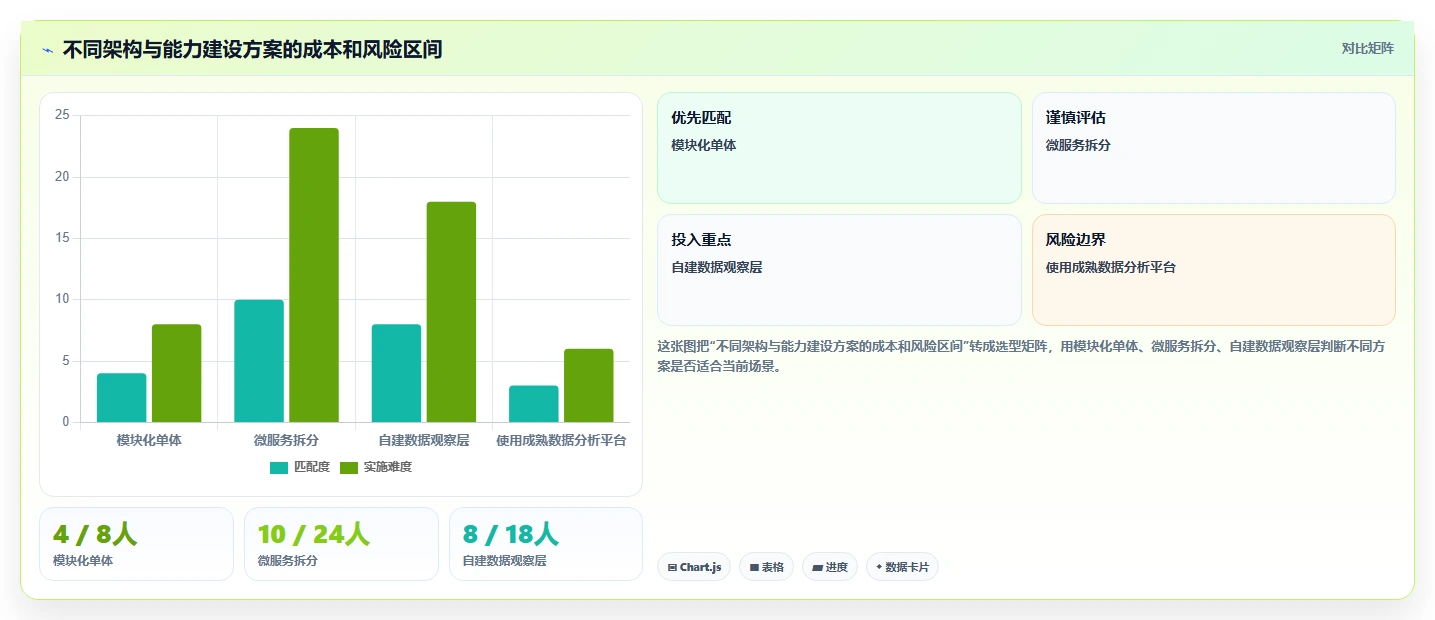Click the Chart.js tag icon
Viewport: 1435px width, 620px height.
click(x=672, y=567)
